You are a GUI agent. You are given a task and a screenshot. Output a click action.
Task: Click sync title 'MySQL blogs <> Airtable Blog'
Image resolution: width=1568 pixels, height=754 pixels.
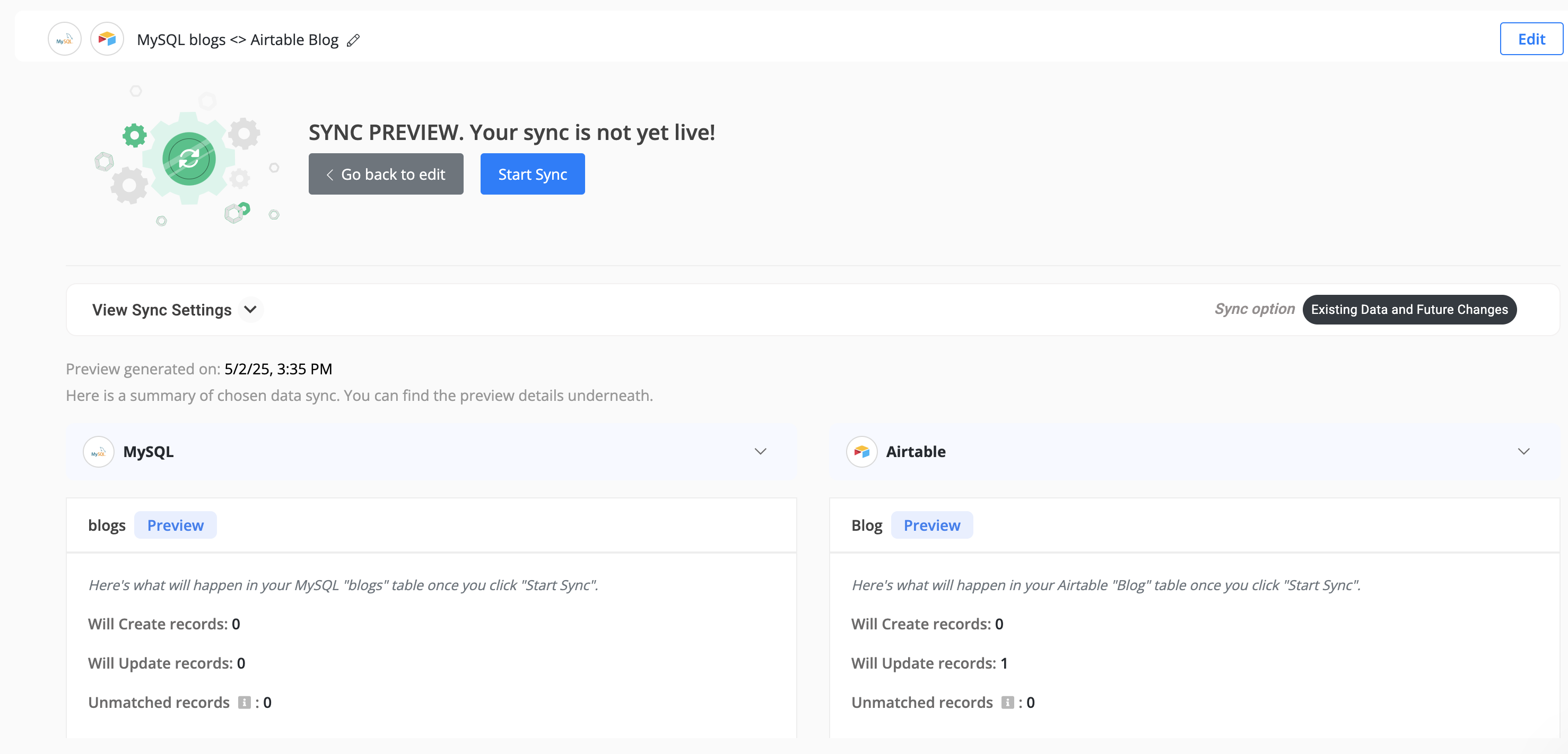pos(238,40)
